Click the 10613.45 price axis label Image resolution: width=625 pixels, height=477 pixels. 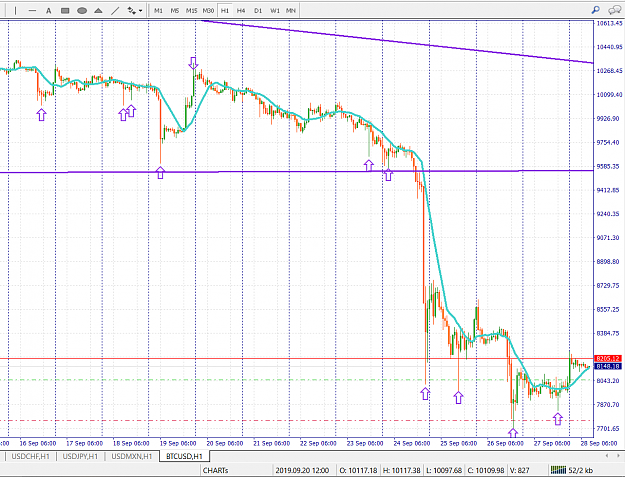click(609, 23)
